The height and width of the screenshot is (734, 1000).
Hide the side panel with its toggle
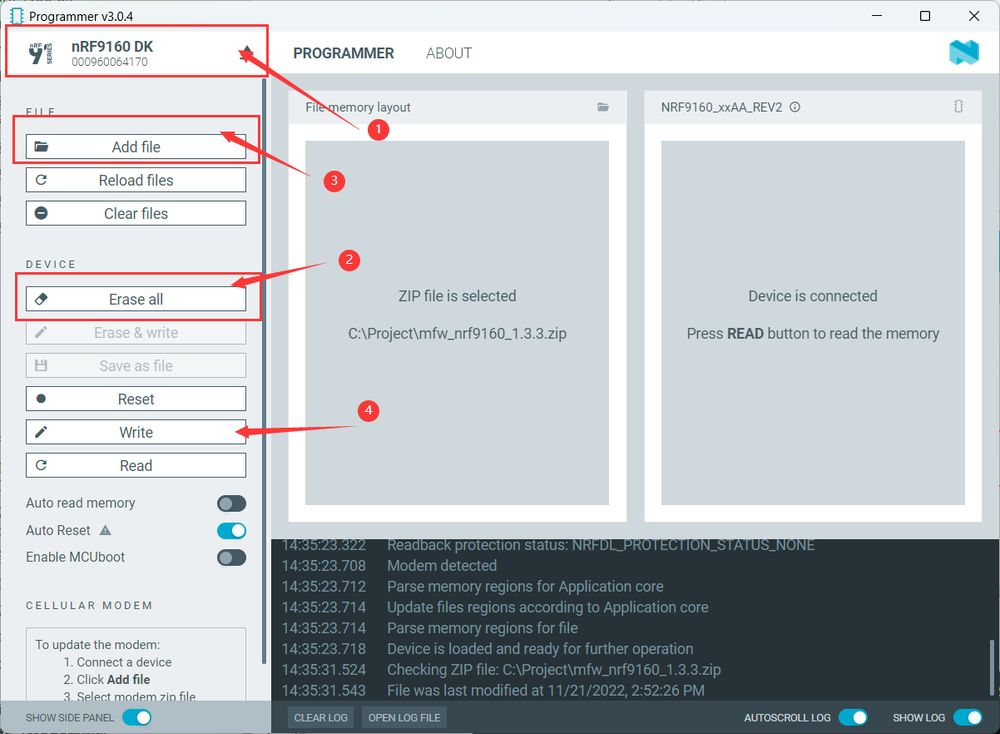(x=137, y=717)
